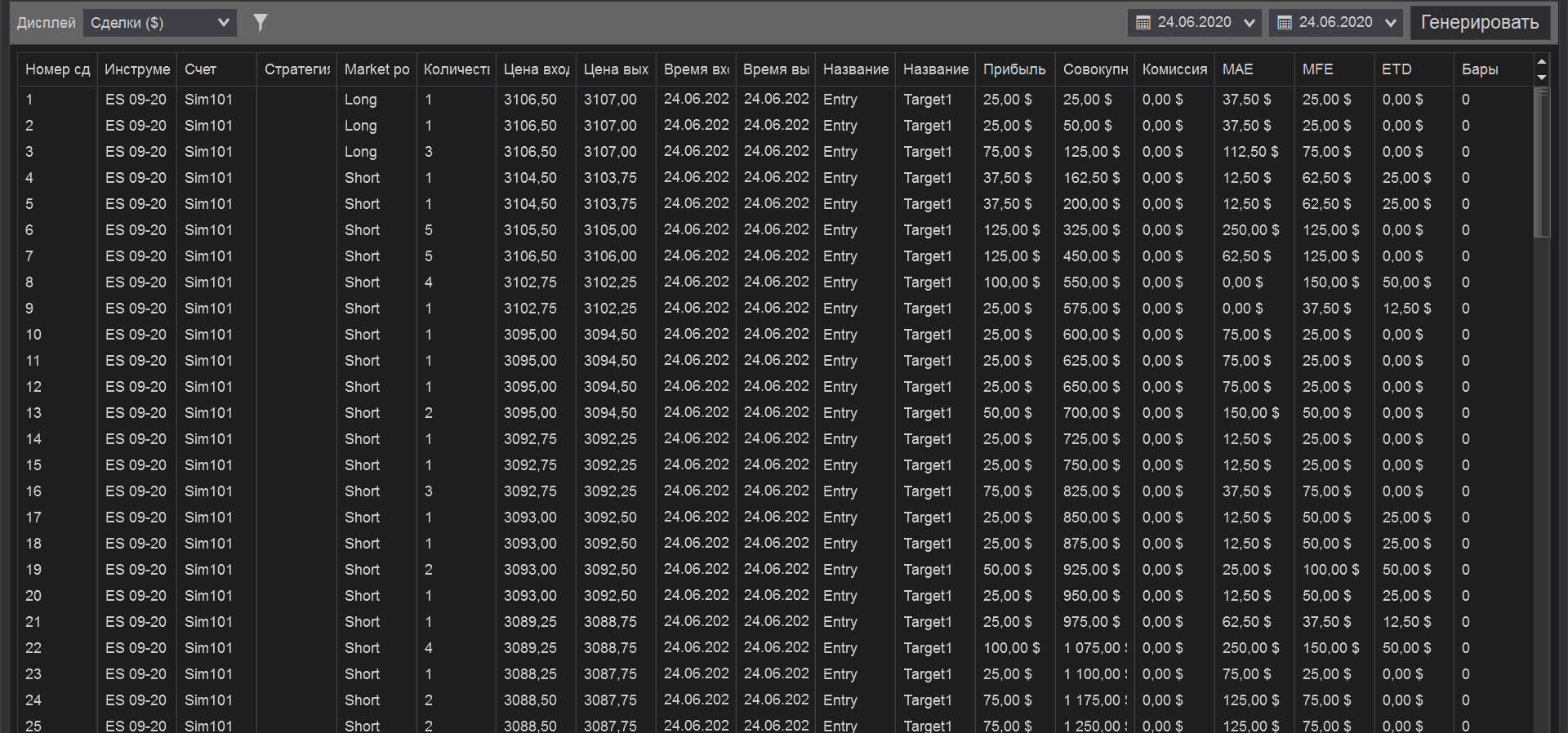Click the cumulative profit 1 175,00 cell
This screenshot has width=1568, height=733.
(1094, 700)
